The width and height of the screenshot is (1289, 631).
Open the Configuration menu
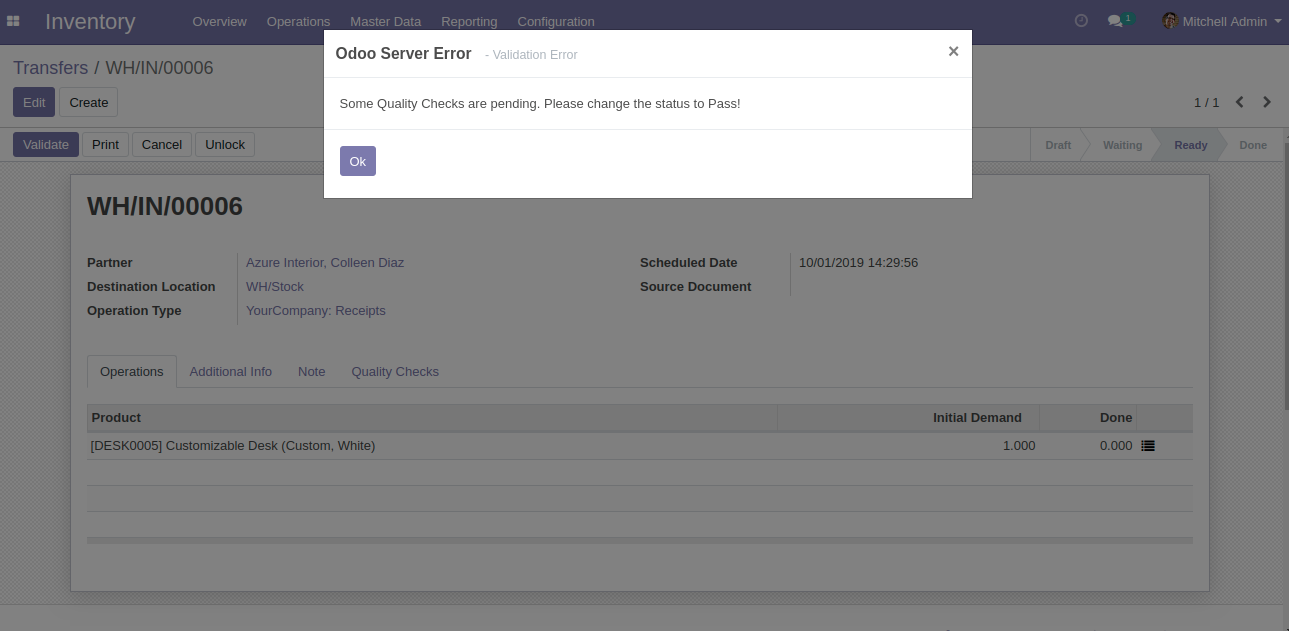[x=555, y=21]
